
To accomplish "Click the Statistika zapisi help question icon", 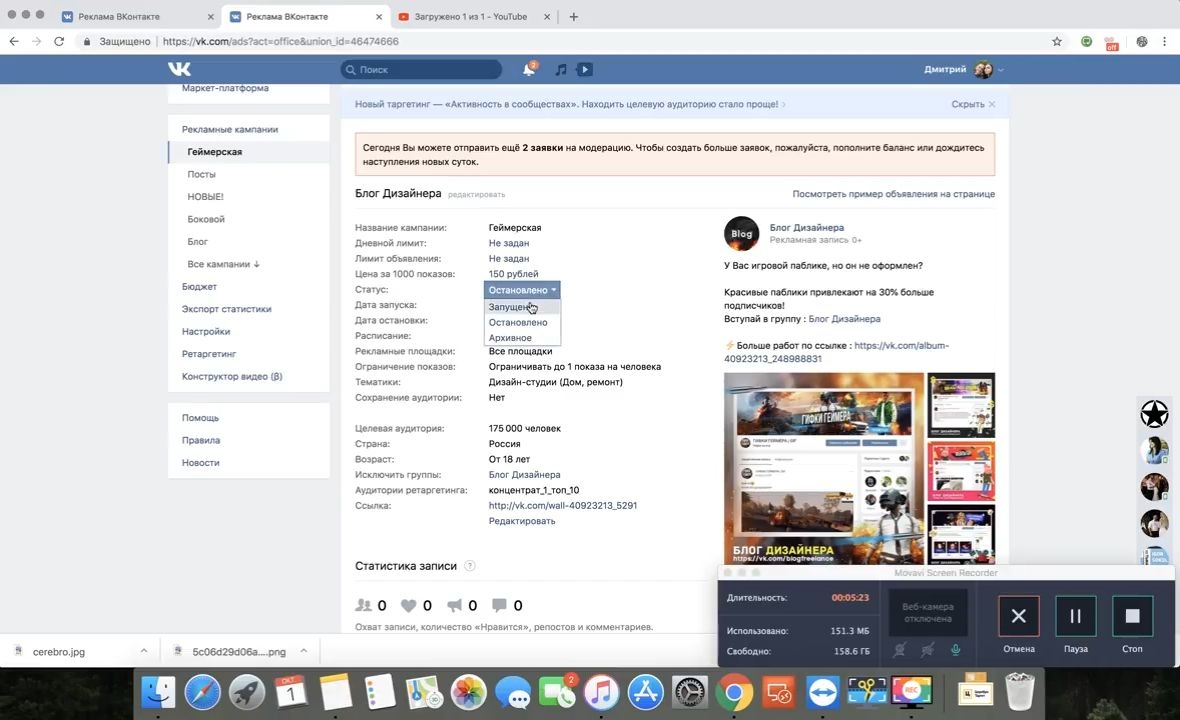I will pos(470,566).
